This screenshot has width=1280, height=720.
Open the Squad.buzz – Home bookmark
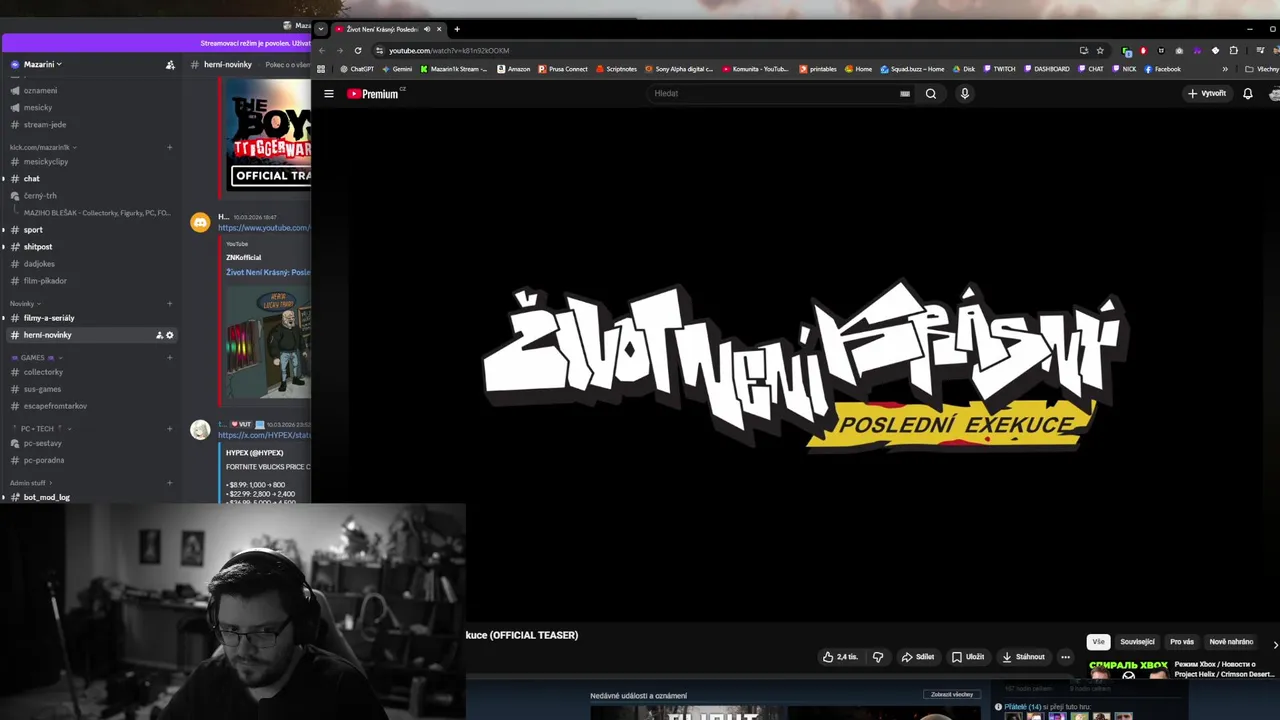912,69
